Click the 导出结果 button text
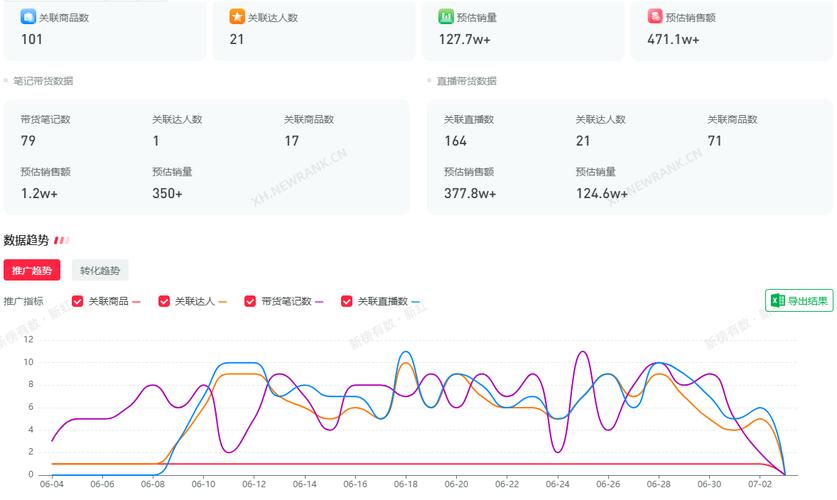 pyautogui.click(x=808, y=301)
